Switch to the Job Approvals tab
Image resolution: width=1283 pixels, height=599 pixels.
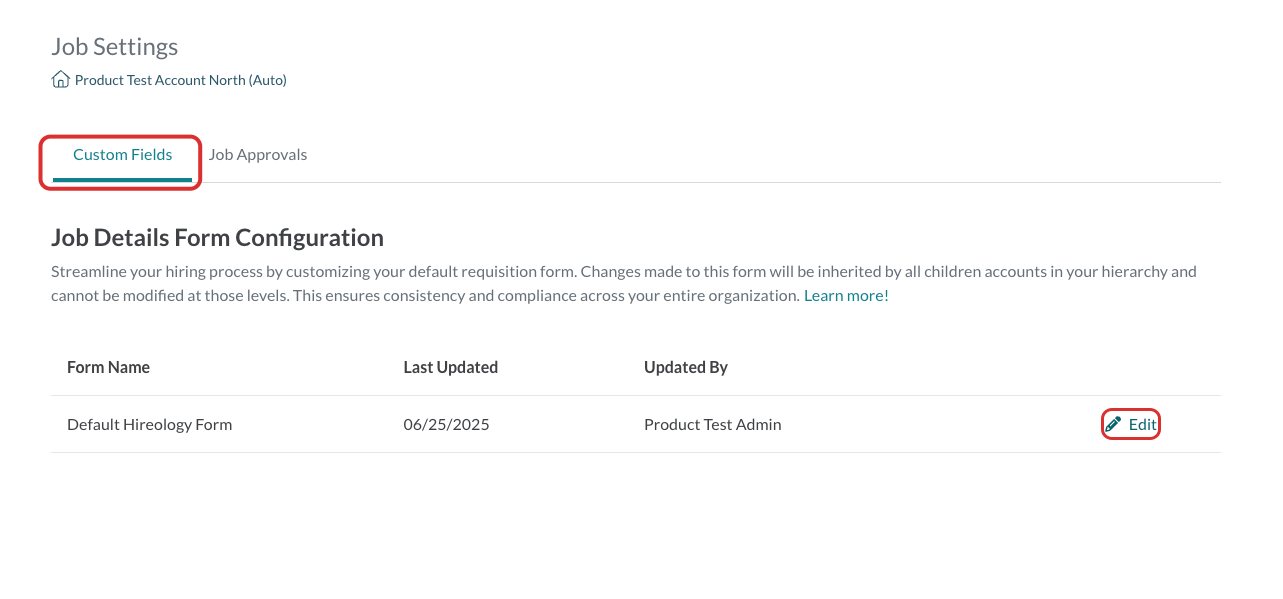[x=258, y=155]
